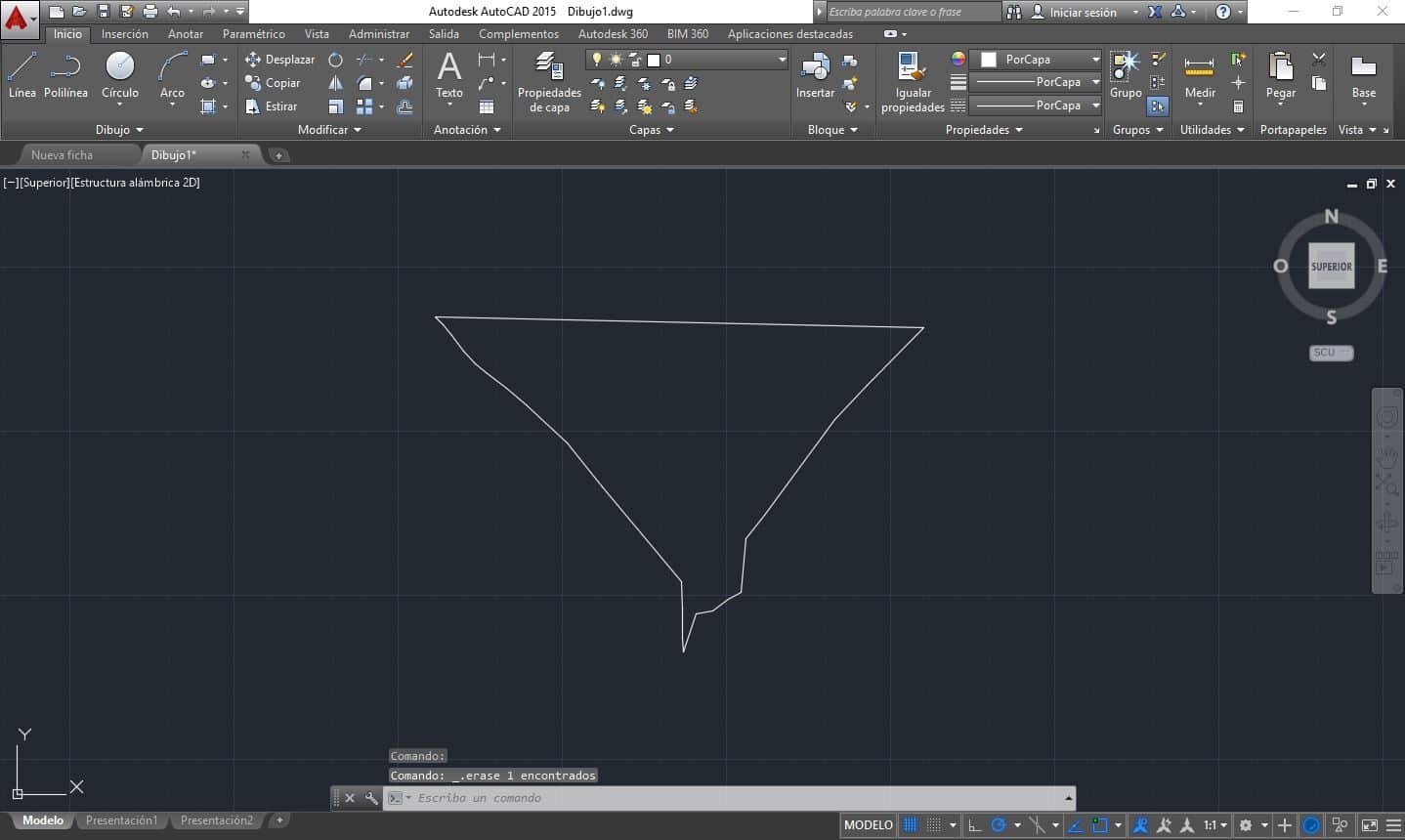Image resolution: width=1405 pixels, height=840 pixels.
Task: Expand the Modificar panel
Action: click(x=329, y=130)
